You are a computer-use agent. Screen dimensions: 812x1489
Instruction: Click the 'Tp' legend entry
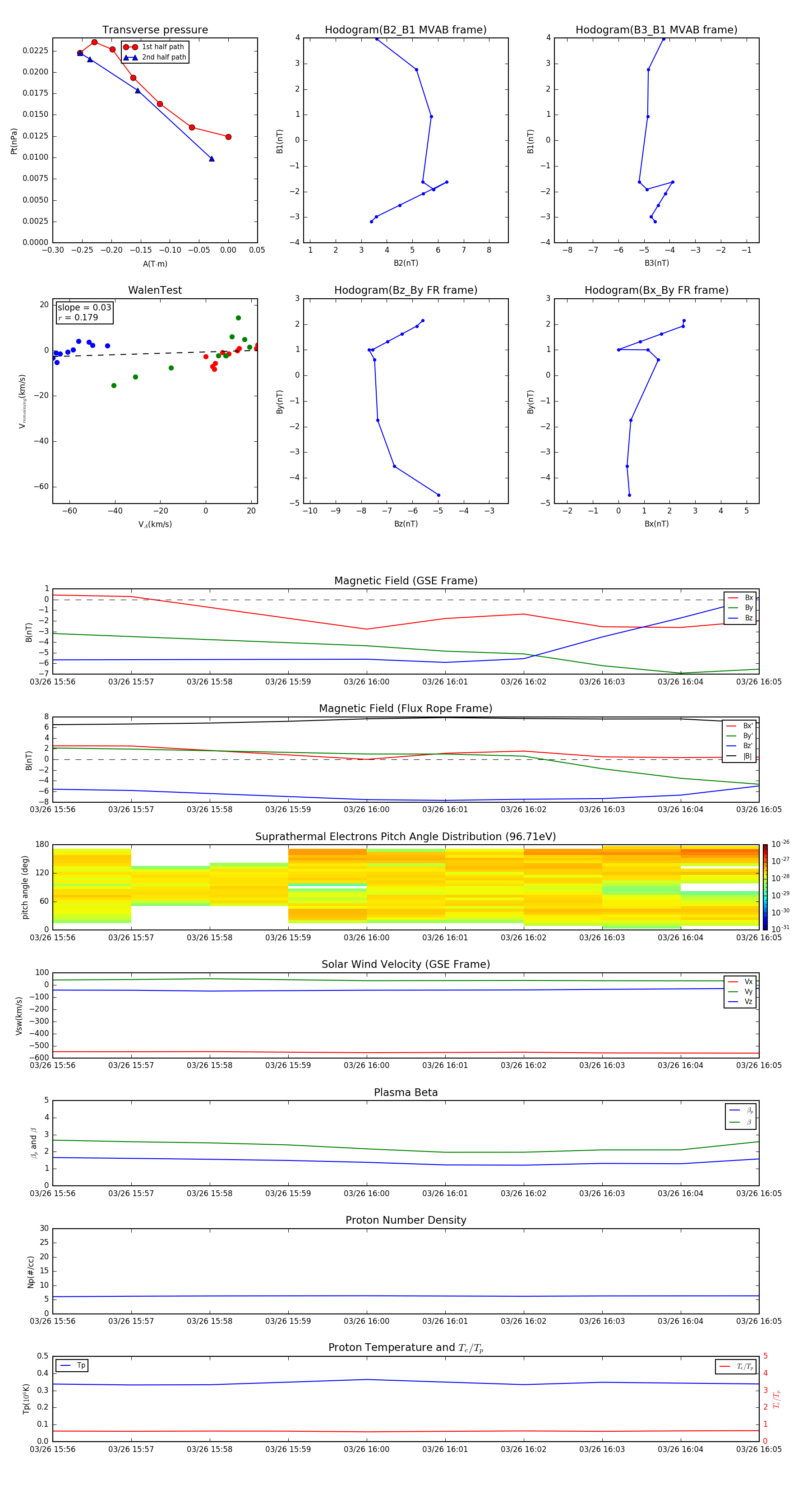click(73, 1366)
